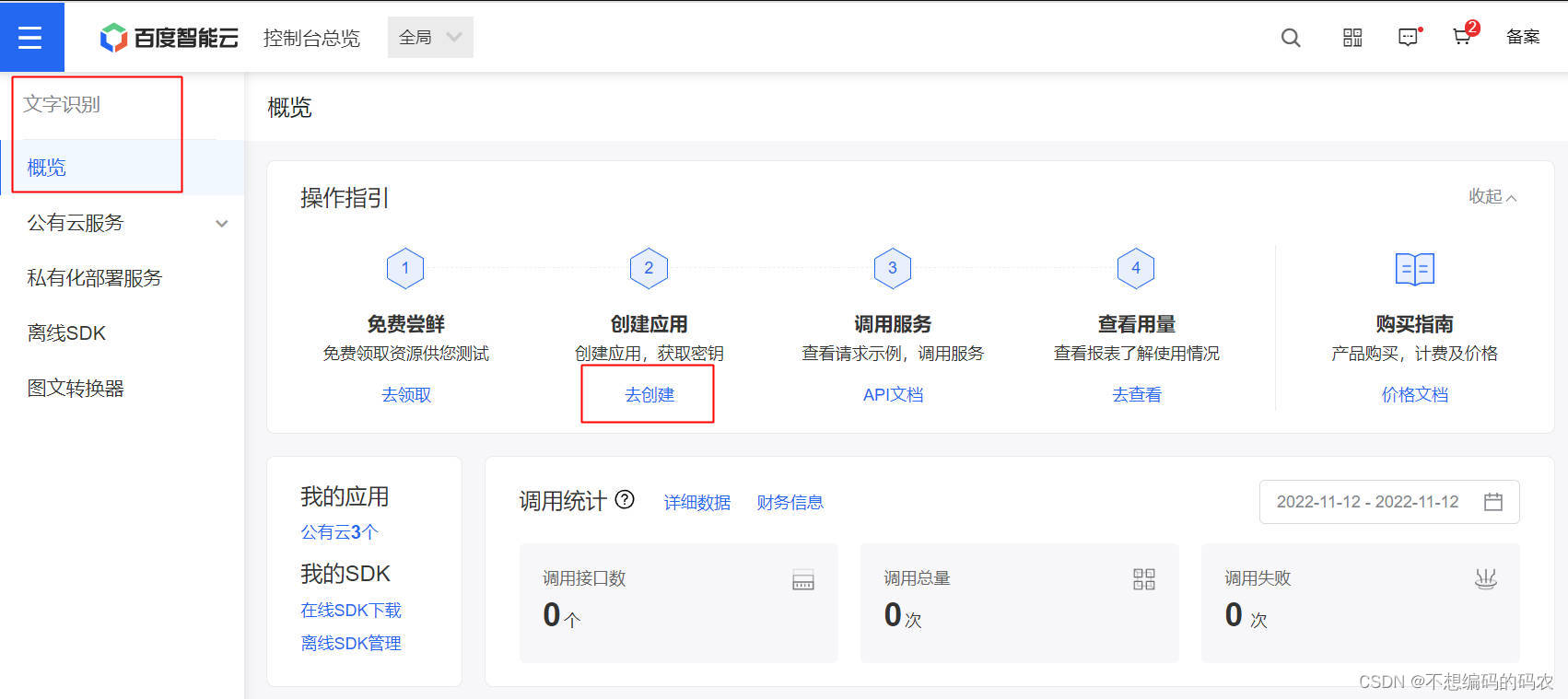
Task: Open the 财务信息 link
Action: pos(790,502)
